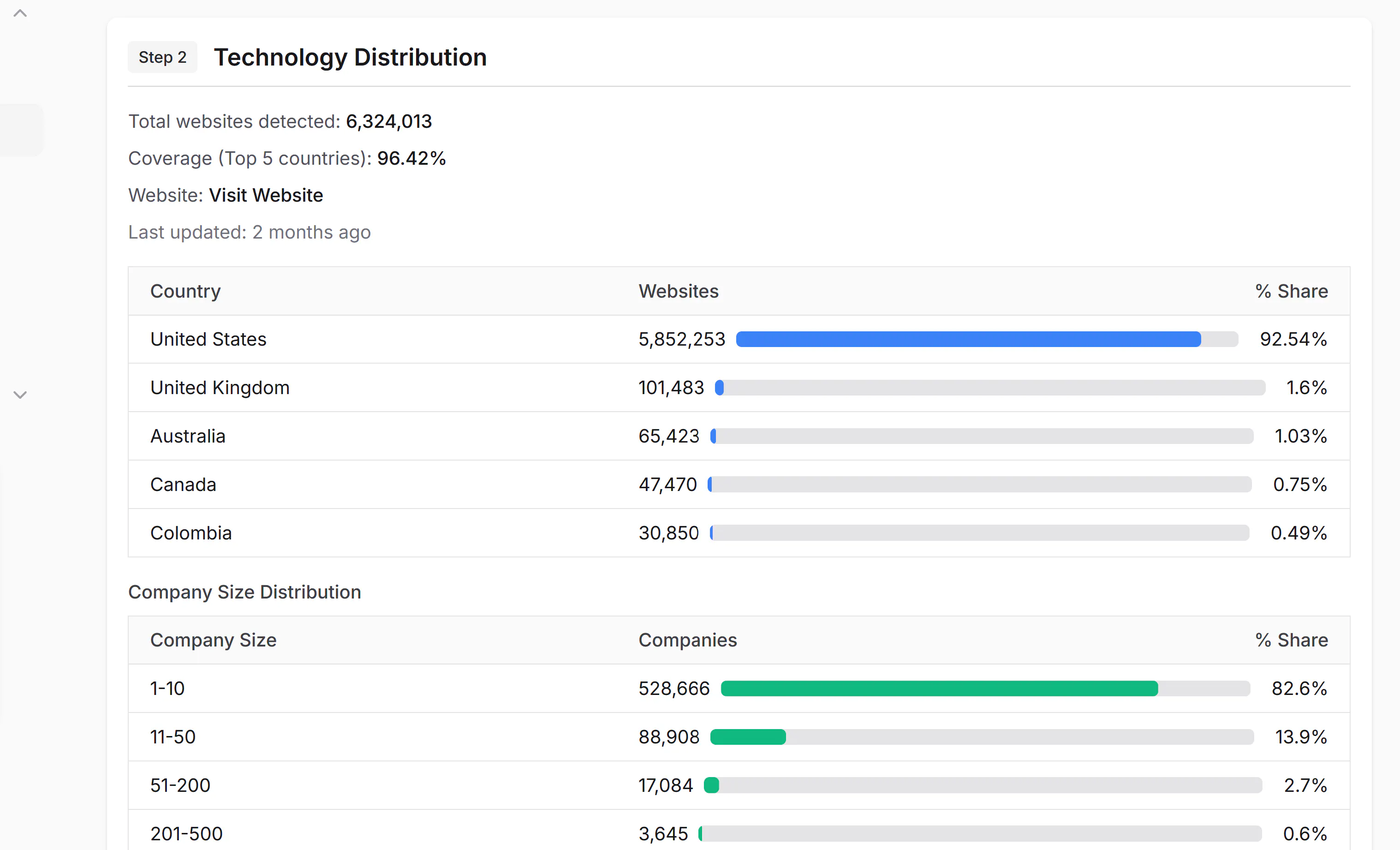
Task: Click the 1.03% share value
Action: [1301, 436]
